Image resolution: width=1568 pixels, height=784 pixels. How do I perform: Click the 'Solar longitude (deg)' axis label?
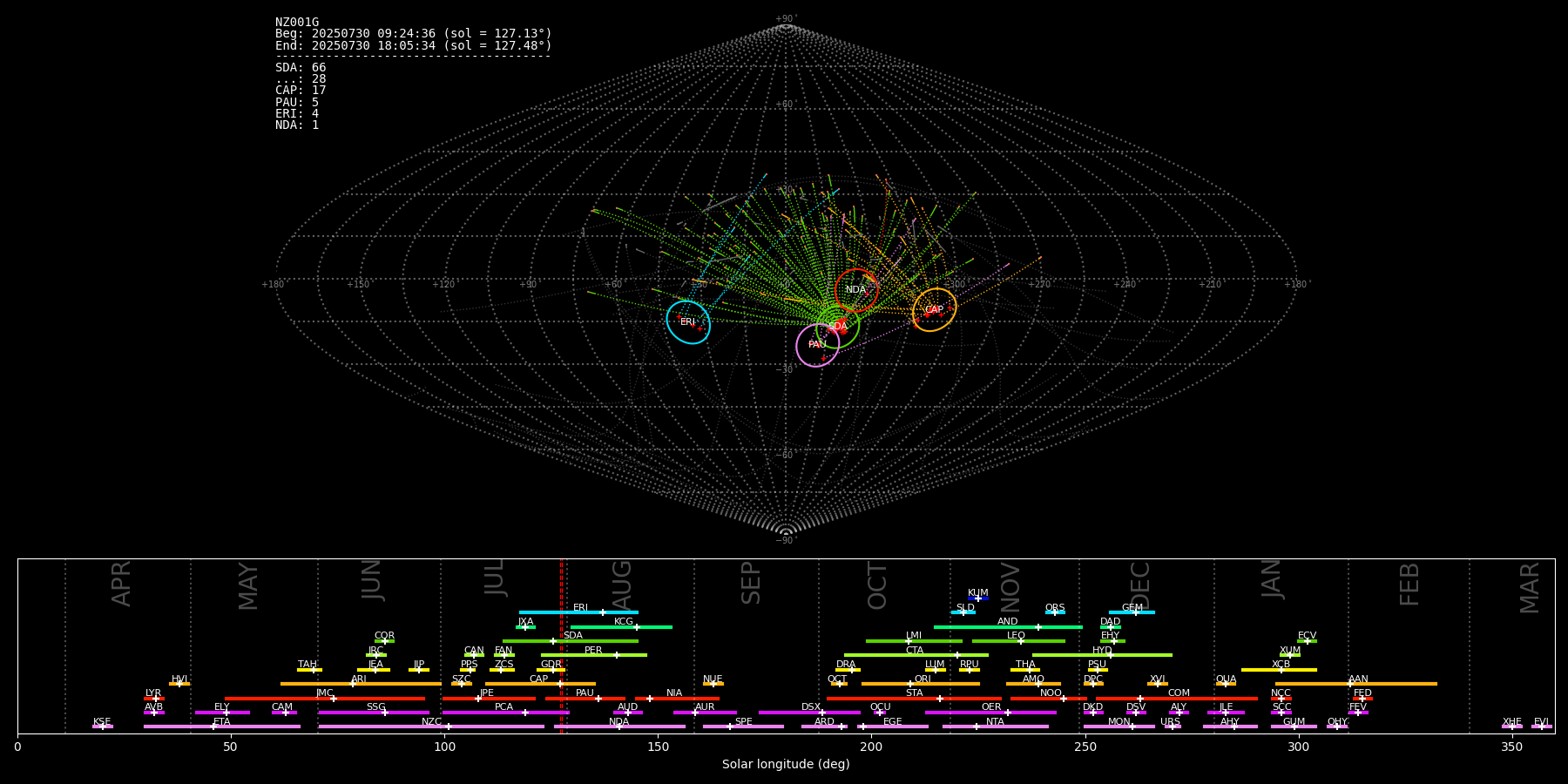pyautogui.click(x=786, y=764)
